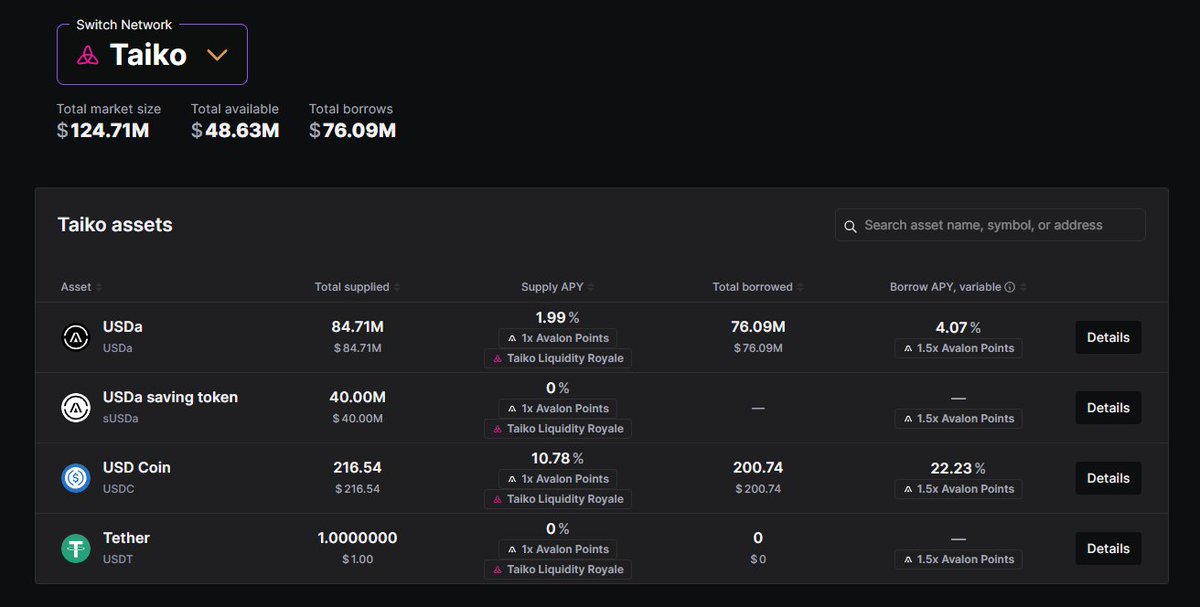Open Details for USDa
The height and width of the screenshot is (607, 1200).
[x=1108, y=337]
